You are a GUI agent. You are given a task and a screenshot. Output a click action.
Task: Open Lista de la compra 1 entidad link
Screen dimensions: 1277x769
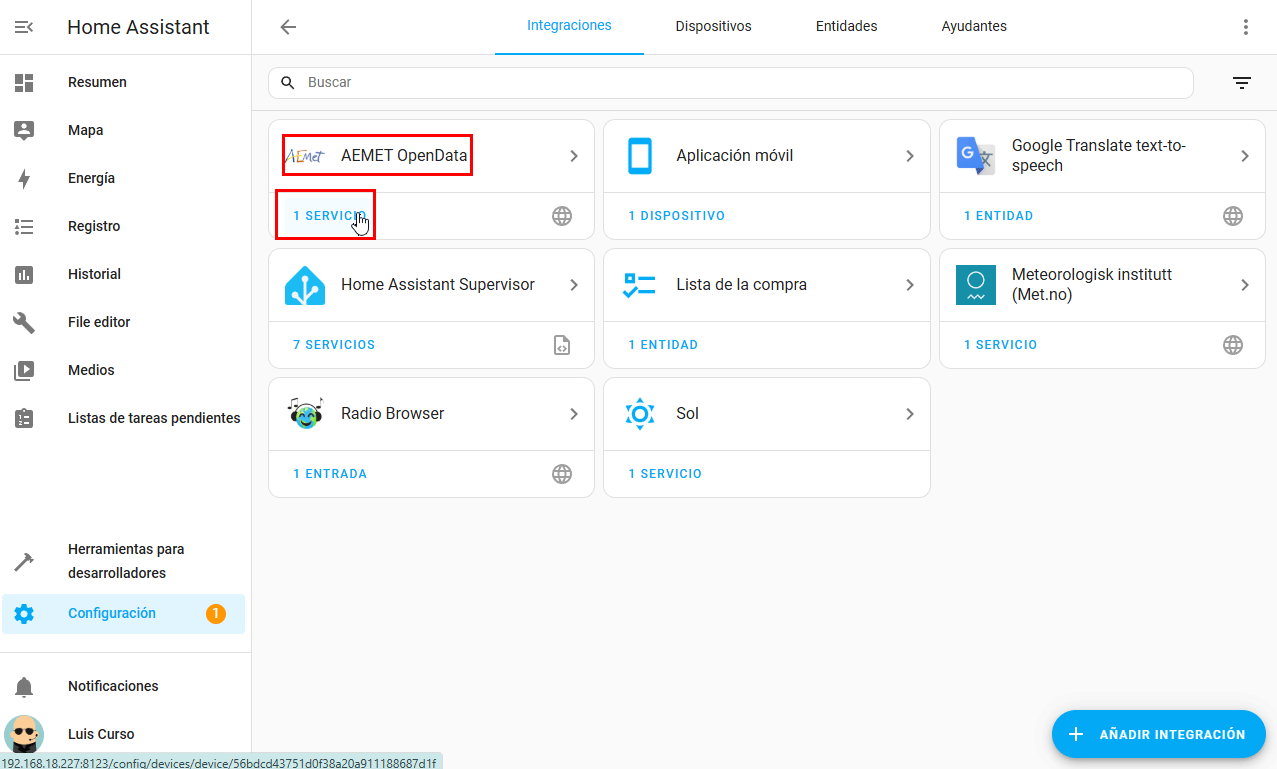(663, 345)
